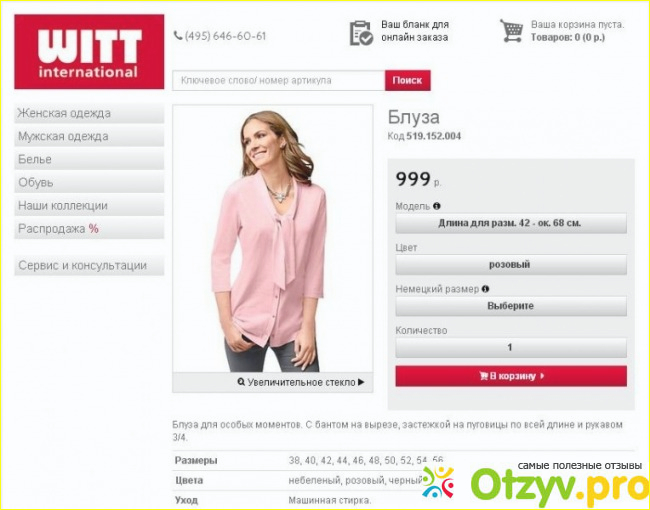Click the pink blouse product image
The image size is (650, 510).
(x=272, y=239)
